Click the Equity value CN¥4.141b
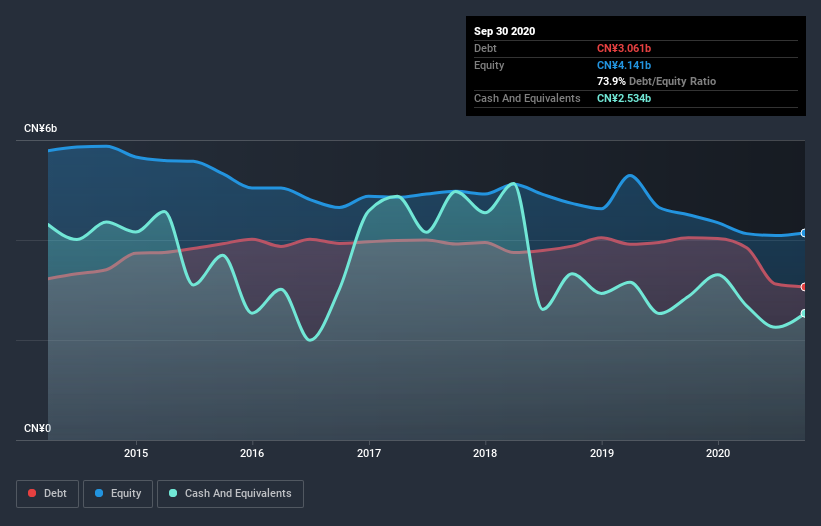Image resolution: width=821 pixels, height=526 pixels. coord(624,65)
